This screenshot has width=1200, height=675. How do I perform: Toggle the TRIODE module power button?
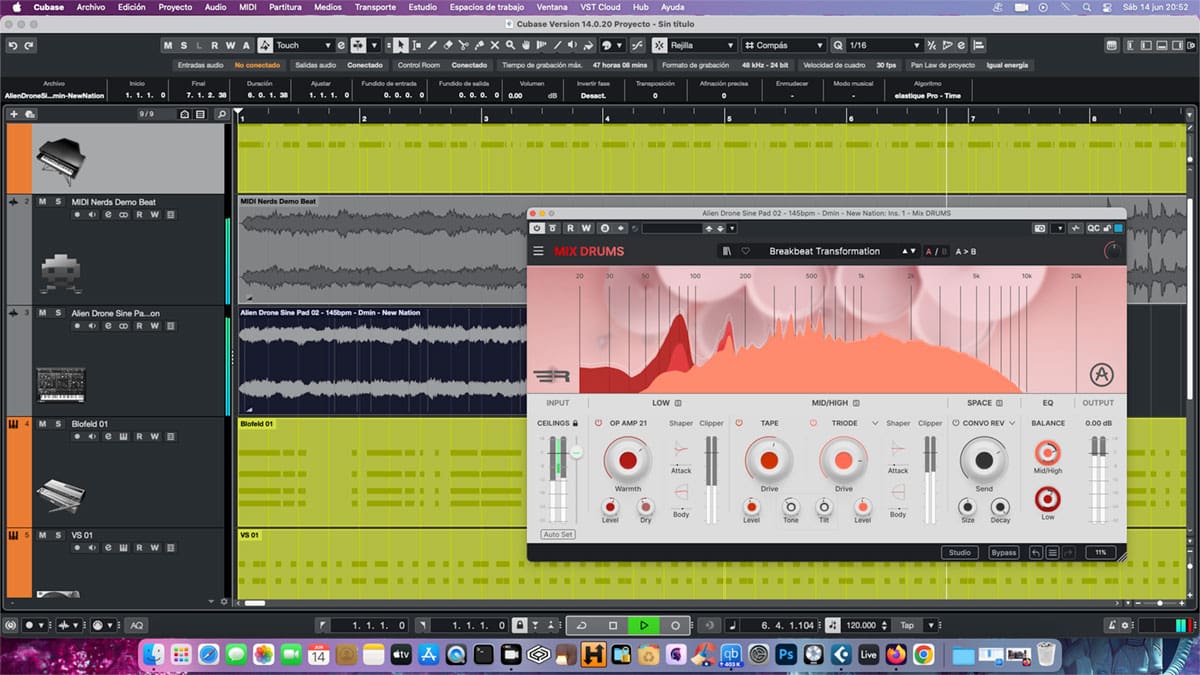[x=814, y=423]
